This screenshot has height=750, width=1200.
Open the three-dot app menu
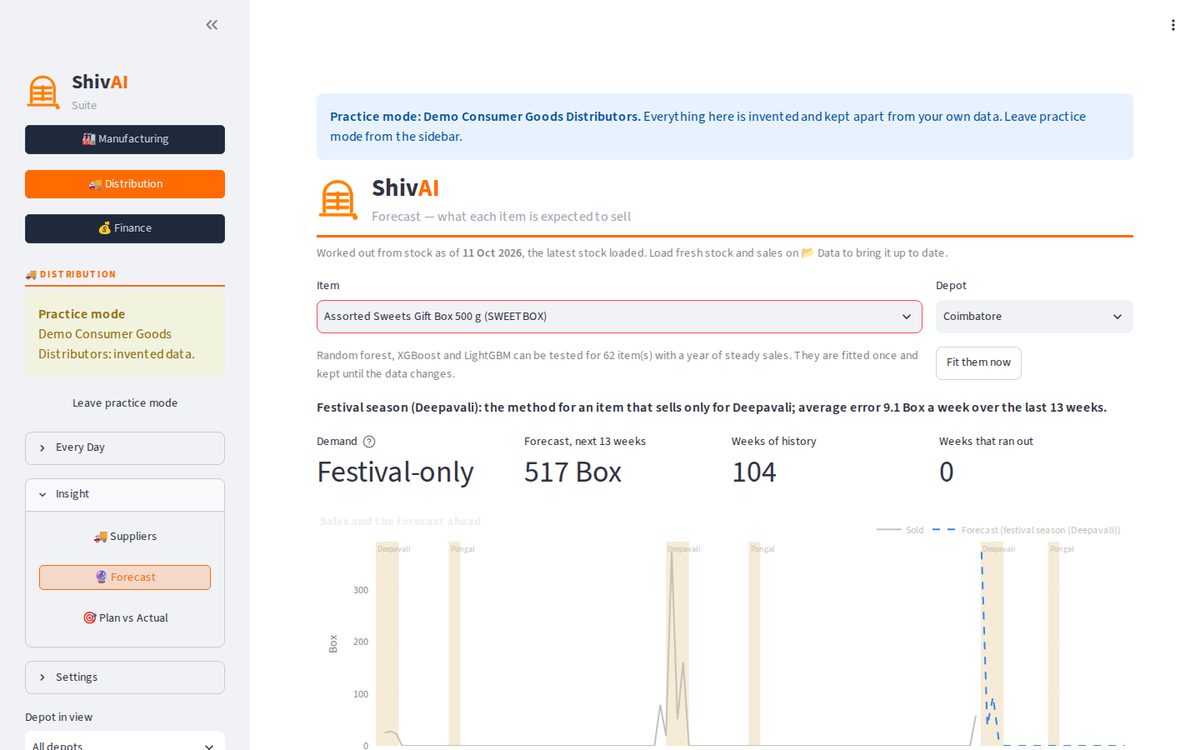coord(1173,25)
